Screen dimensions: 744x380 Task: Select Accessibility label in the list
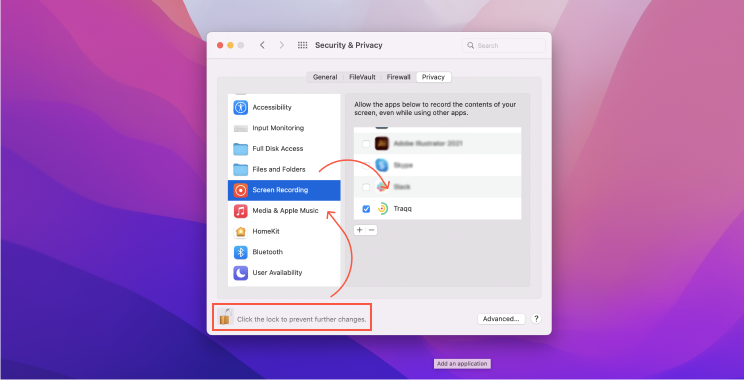(272, 107)
